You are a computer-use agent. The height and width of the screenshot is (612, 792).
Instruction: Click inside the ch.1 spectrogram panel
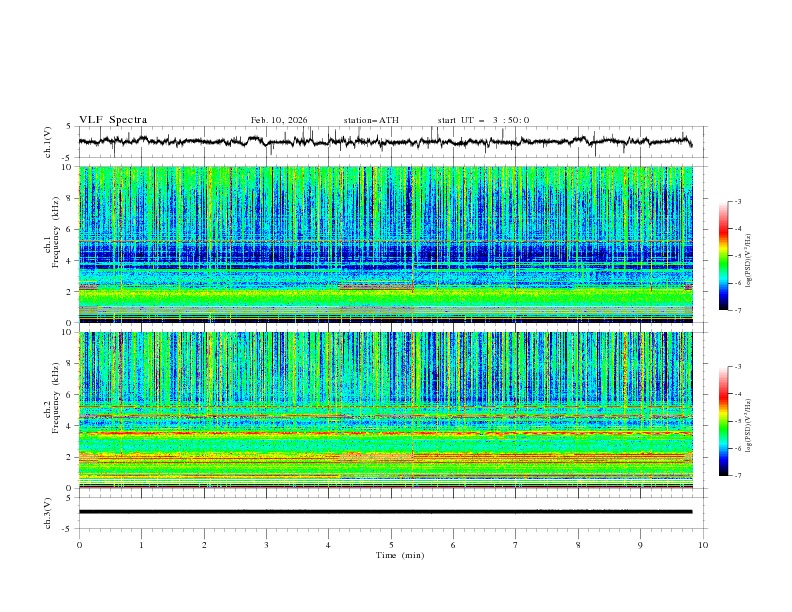pos(390,245)
